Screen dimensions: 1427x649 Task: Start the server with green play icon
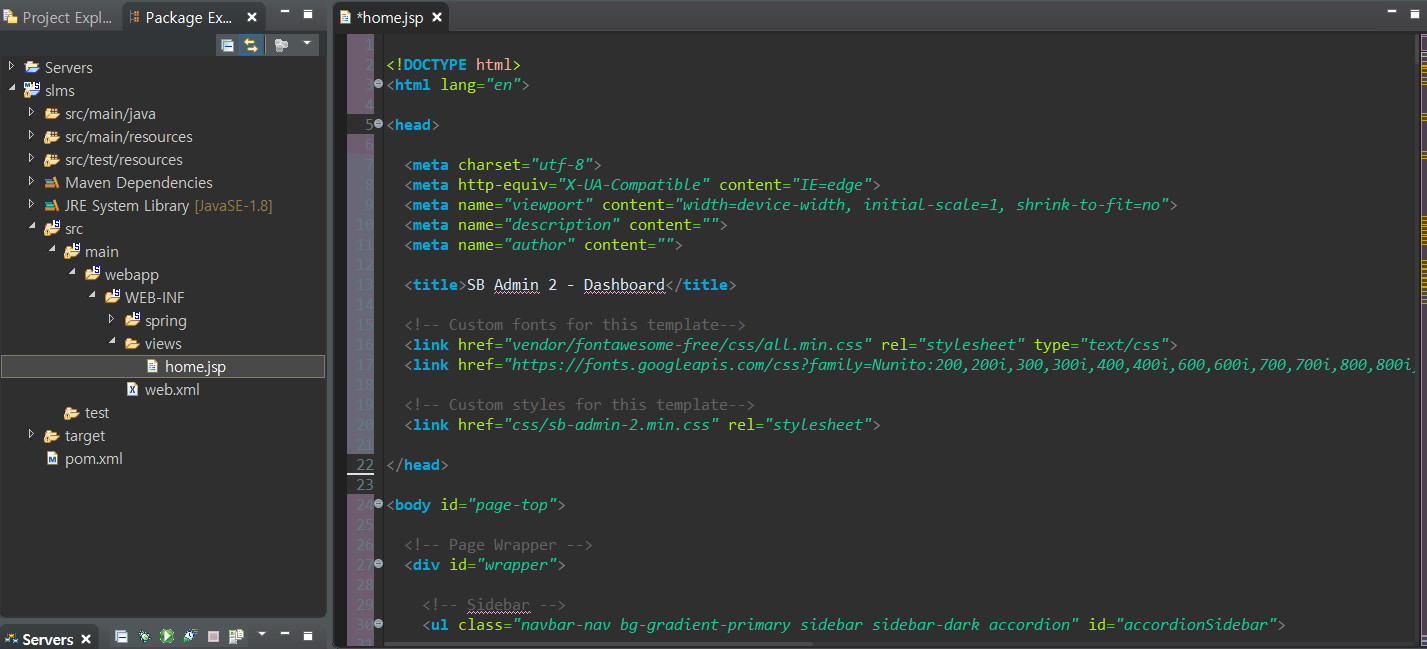(167, 636)
